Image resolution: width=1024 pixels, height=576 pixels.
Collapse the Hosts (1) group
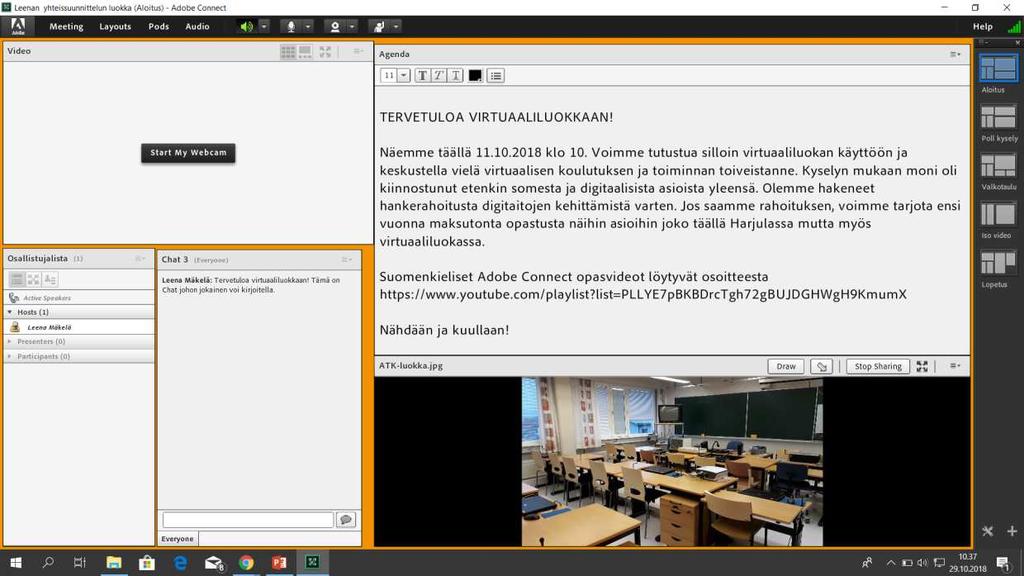(10, 312)
